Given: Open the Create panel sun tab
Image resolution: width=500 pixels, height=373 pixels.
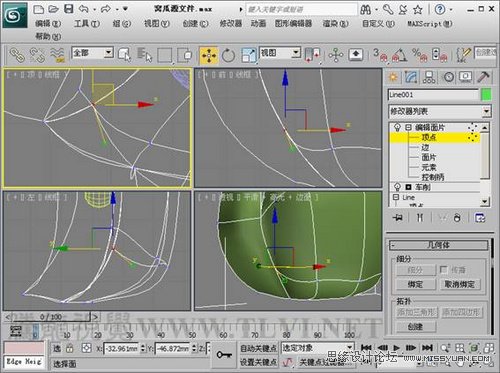Looking at the screenshot, I should (393, 77).
